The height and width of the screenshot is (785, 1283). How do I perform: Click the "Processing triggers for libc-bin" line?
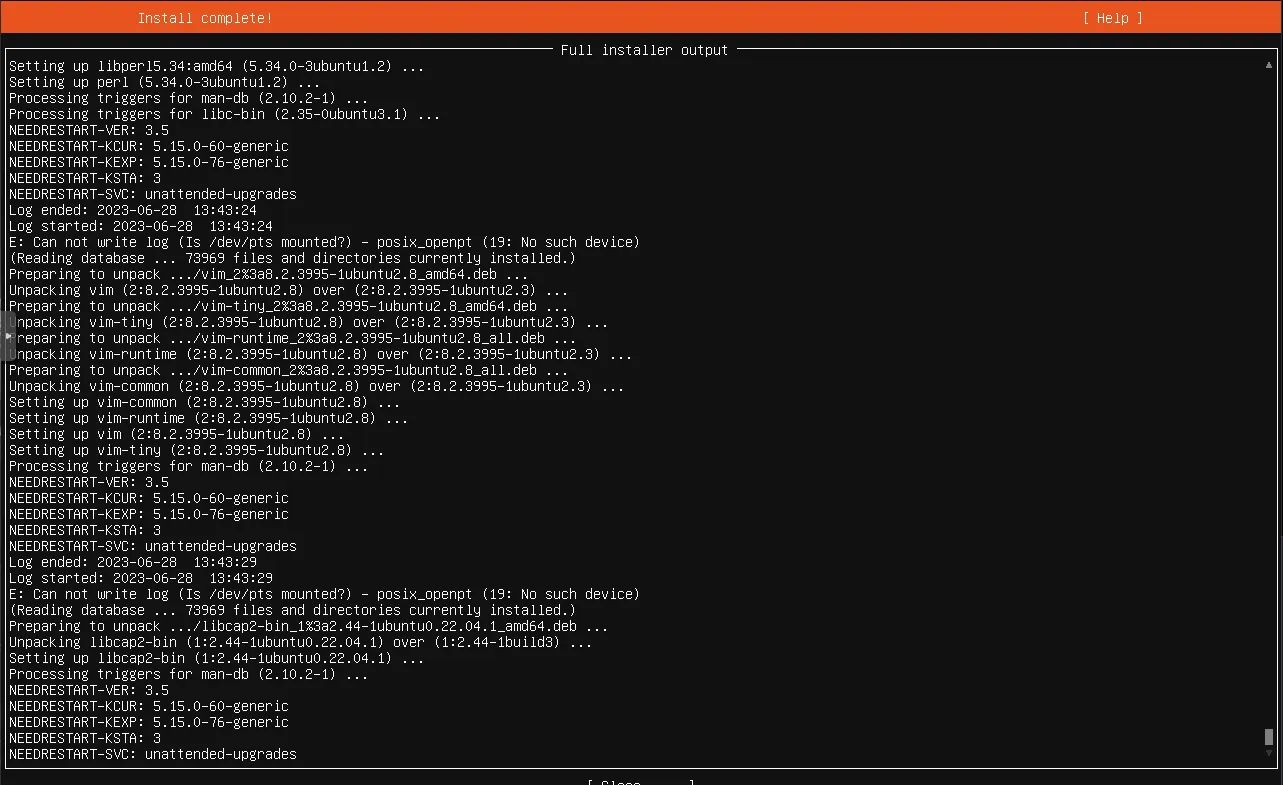tap(224, 114)
